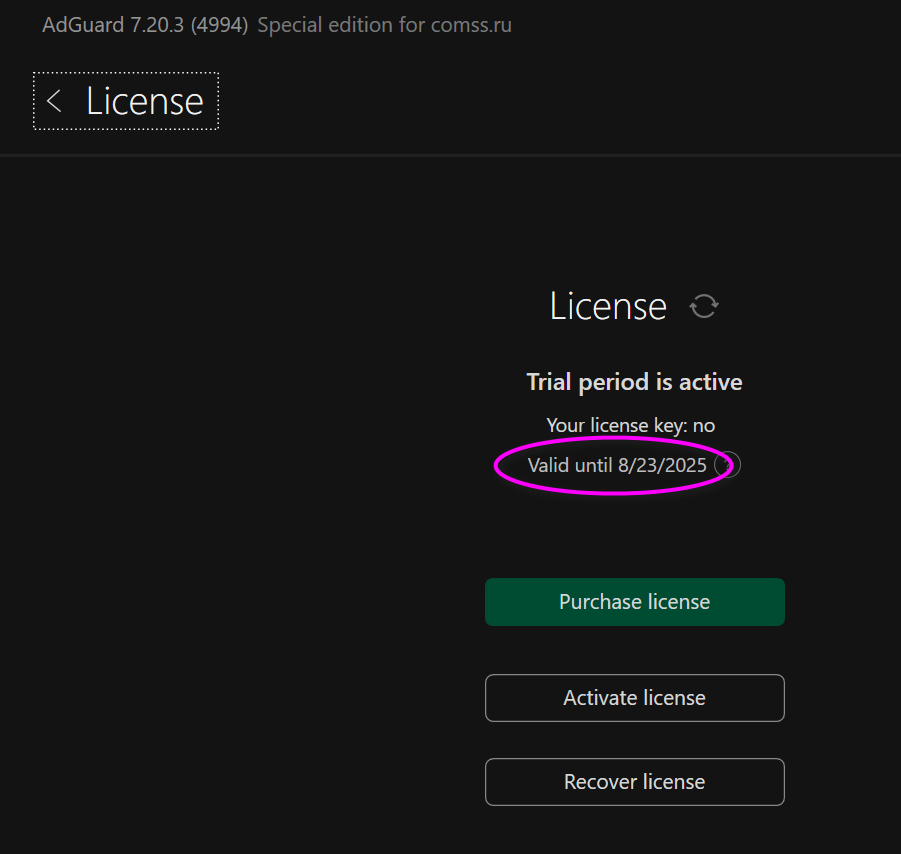Click the "Valid until 8/23/2025" text
Viewport: 901px width, 854px height.
(616, 465)
